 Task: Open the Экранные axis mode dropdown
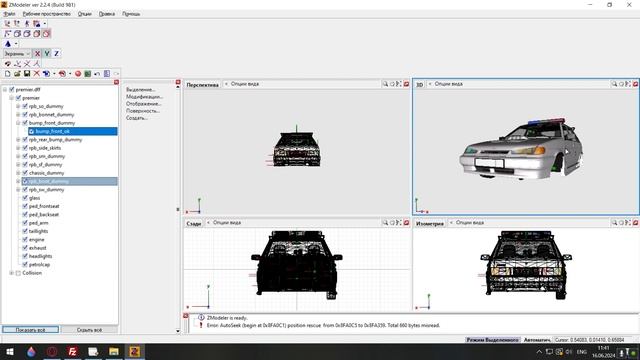click(x=17, y=53)
